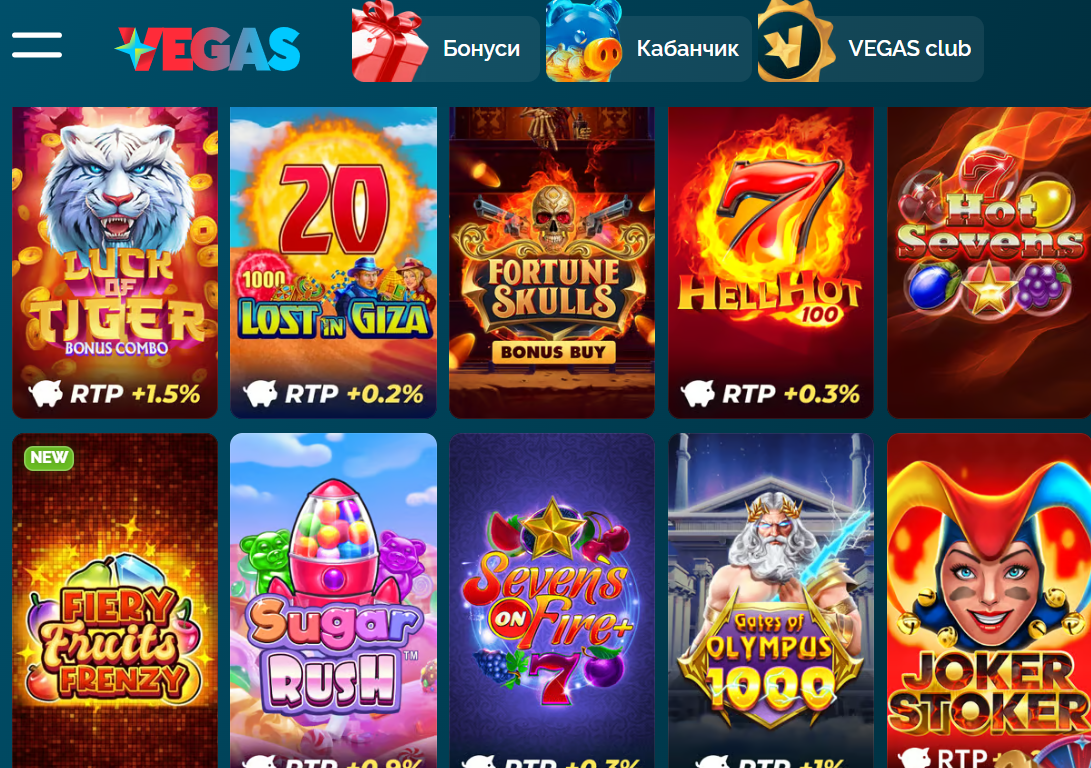Open the Joker Stoker game tile
The height and width of the screenshot is (768, 1091).
989,600
